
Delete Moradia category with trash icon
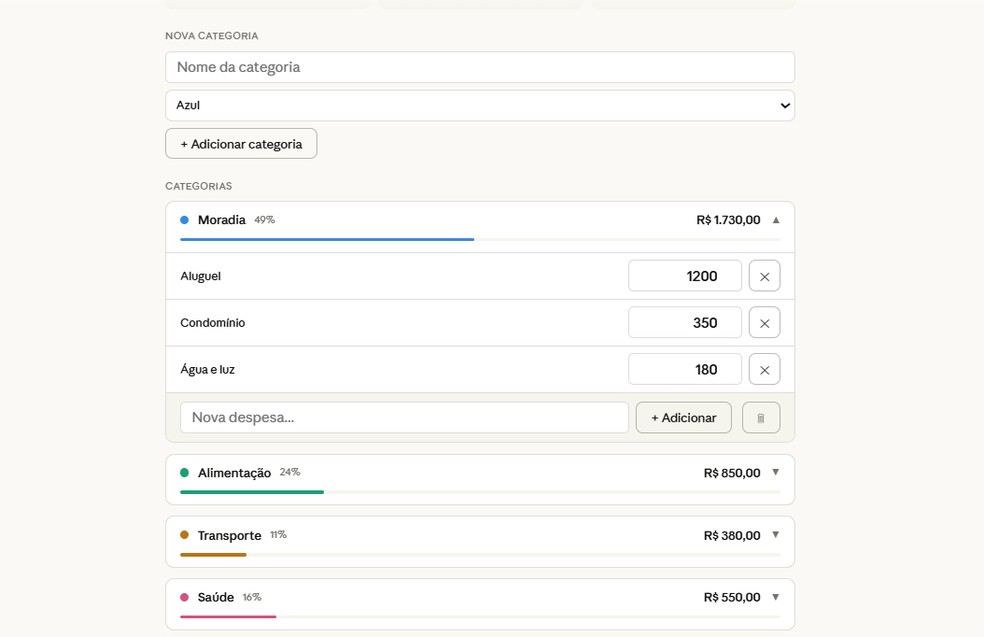760,418
